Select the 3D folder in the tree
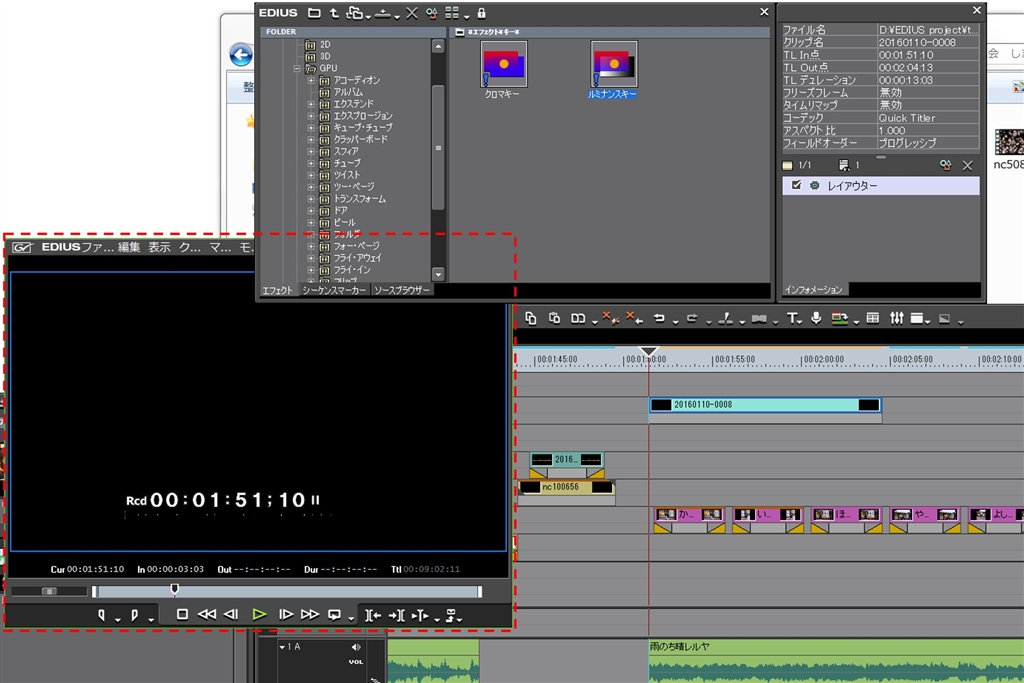The width and height of the screenshot is (1024, 683). (318, 56)
